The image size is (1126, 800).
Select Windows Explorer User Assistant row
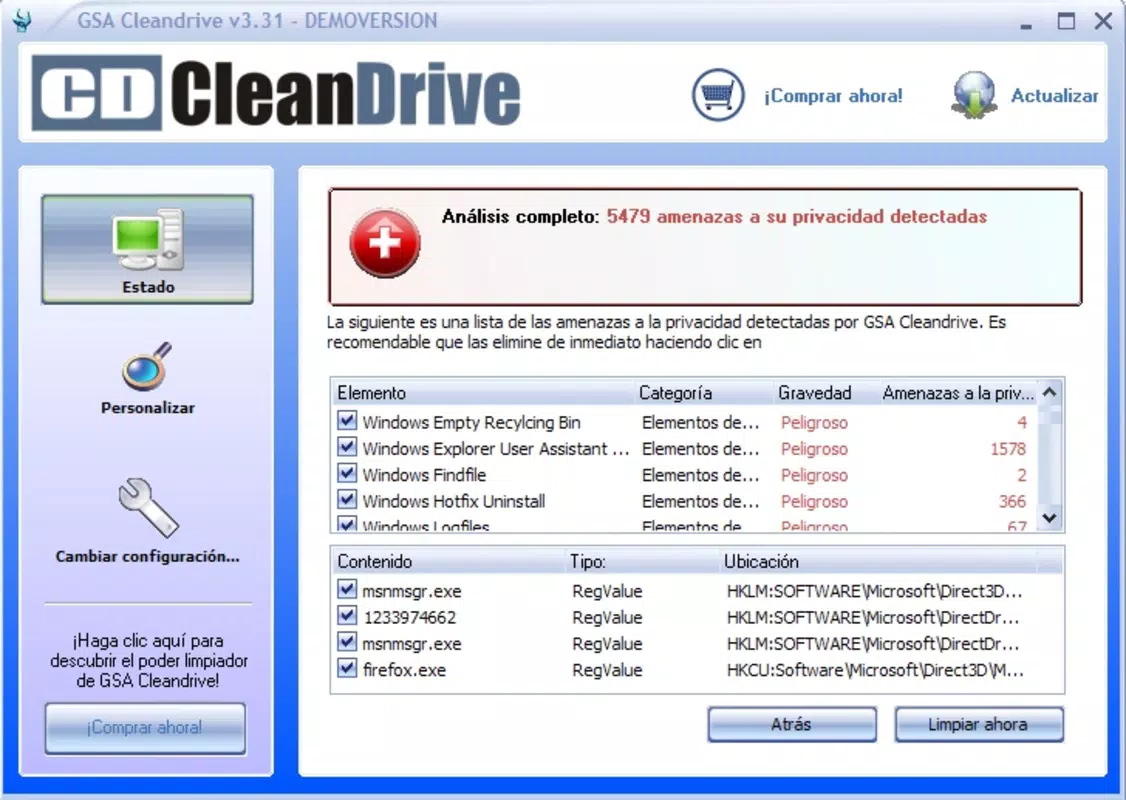[x=682, y=449]
